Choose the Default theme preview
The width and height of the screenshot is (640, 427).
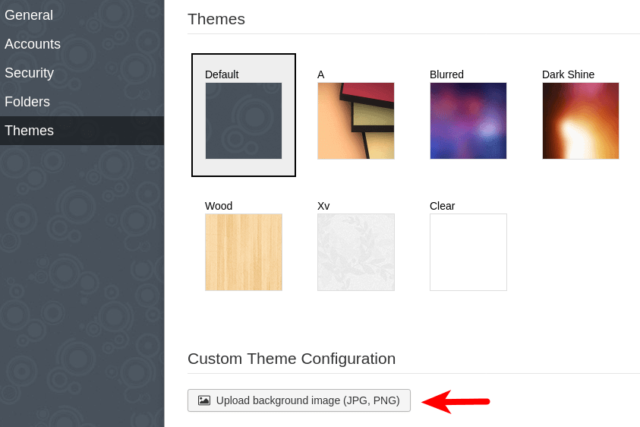pyautogui.click(x=243, y=121)
